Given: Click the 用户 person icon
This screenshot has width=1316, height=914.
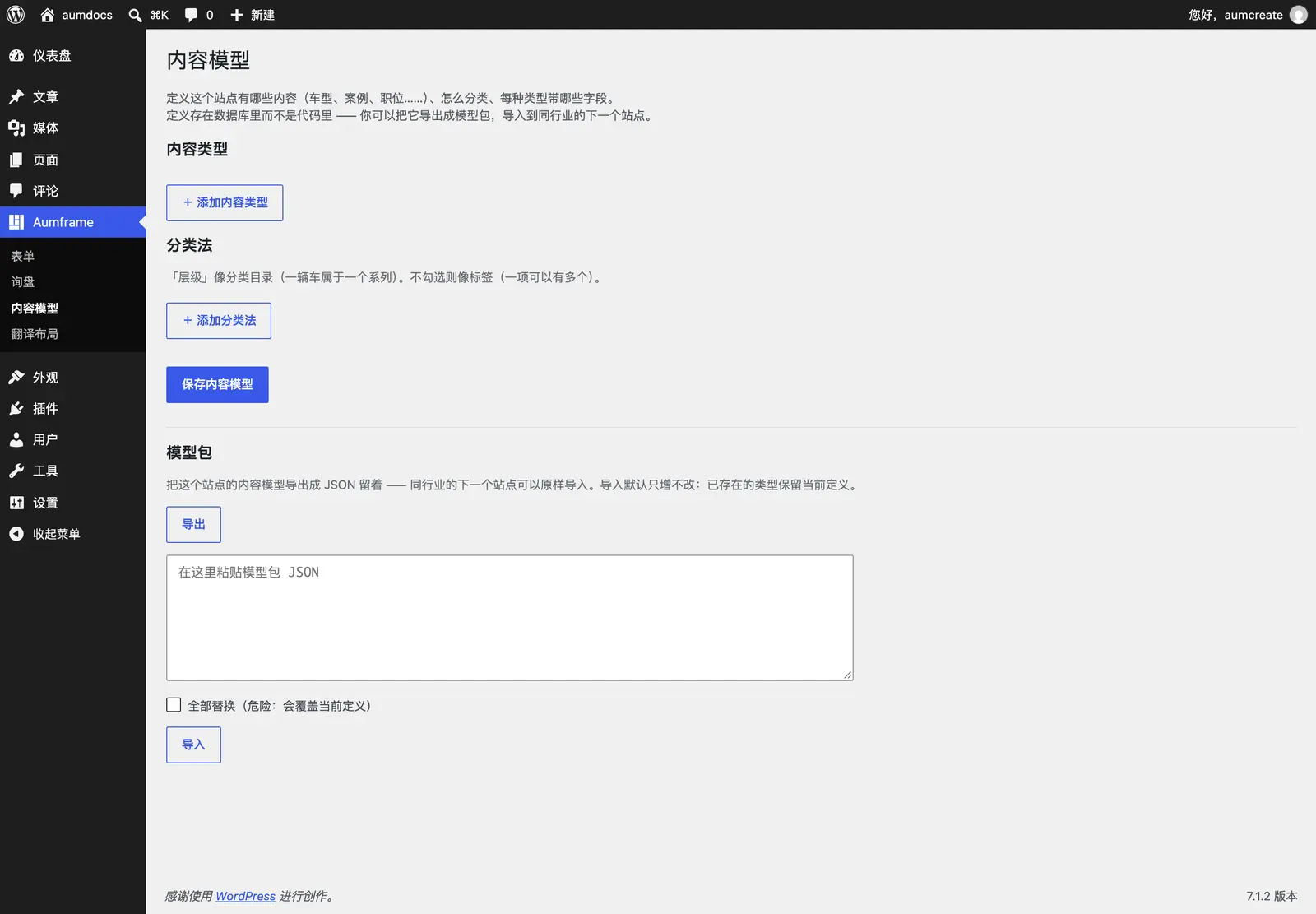Looking at the screenshot, I should pos(16,440).
